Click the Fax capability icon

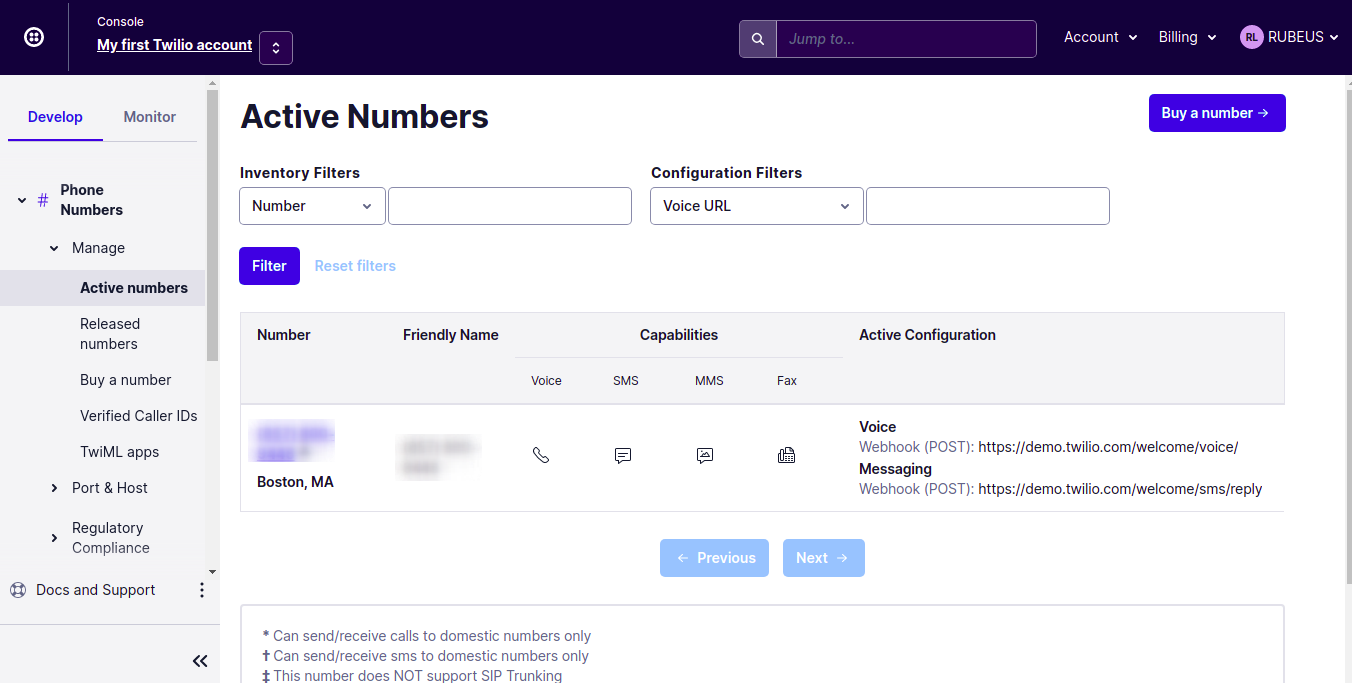pos(787,455)
